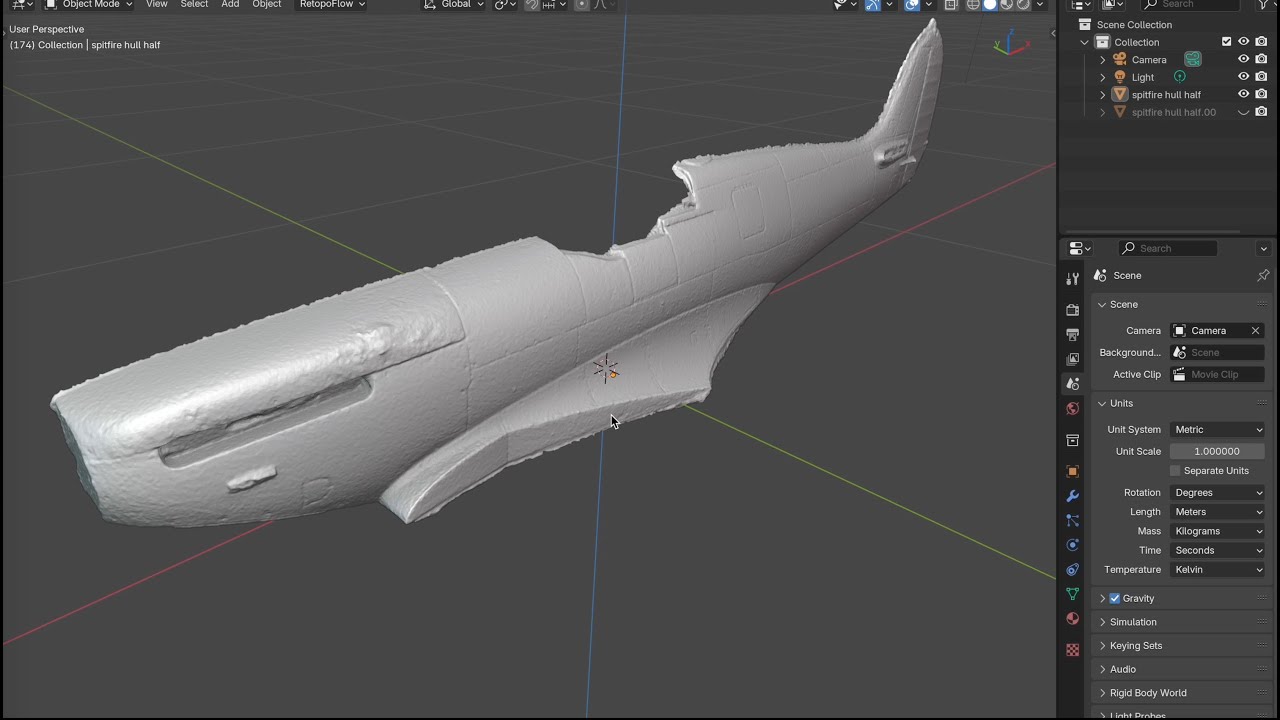Open the Material properties tab
This screenshot has height=720, width=1280.
coord(1072,618)
